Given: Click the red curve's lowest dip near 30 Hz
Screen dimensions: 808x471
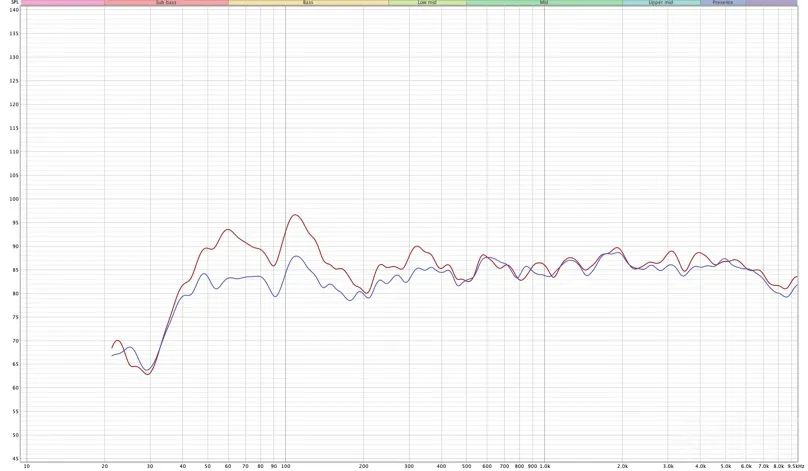Looking at the screenshot, I should [148, 374].
